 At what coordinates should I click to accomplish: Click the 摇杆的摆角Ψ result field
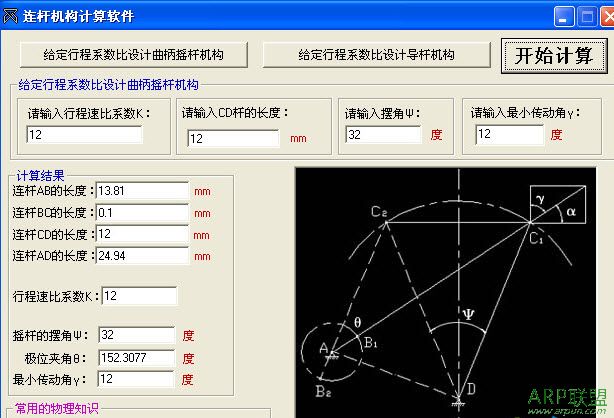136,335
